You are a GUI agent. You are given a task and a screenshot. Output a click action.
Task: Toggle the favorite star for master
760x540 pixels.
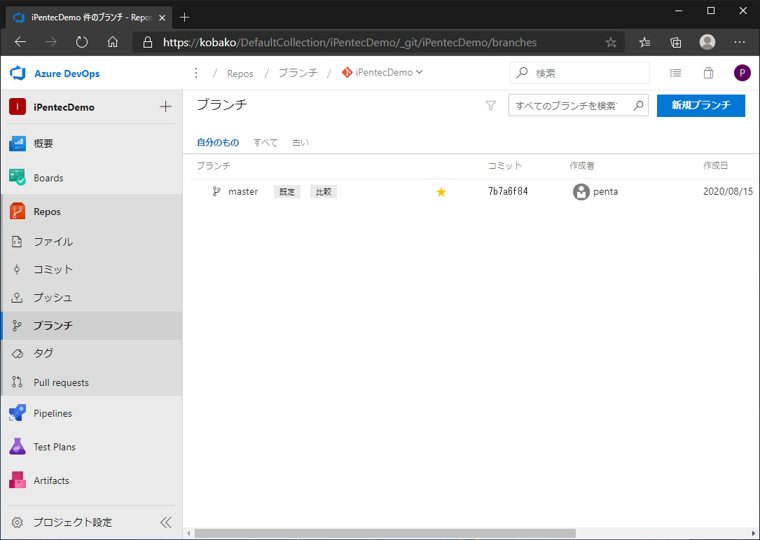441,192
